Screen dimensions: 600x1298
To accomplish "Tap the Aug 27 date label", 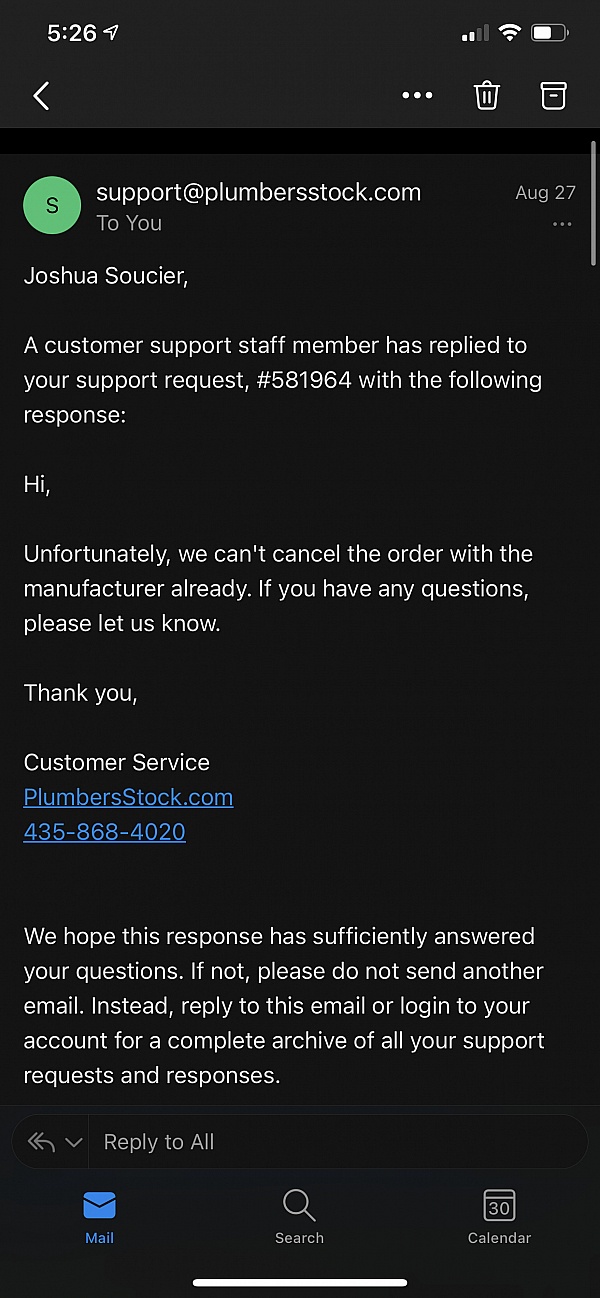I will [545, 192].
